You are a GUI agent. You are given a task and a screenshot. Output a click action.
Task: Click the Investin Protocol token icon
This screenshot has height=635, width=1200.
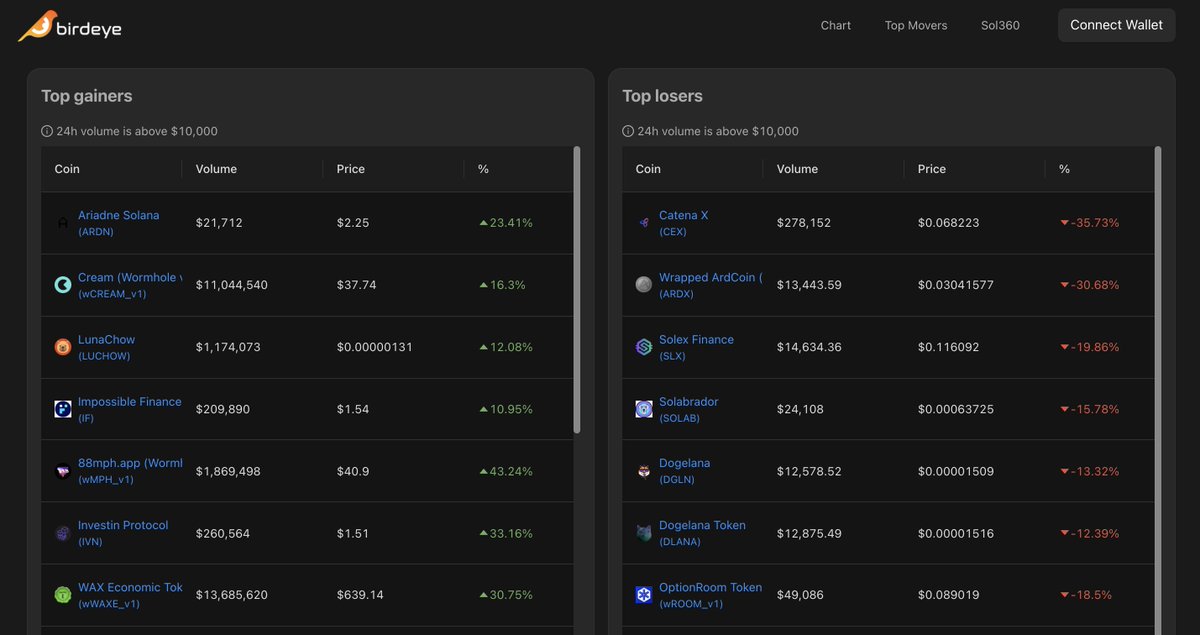tap(63, 533)
